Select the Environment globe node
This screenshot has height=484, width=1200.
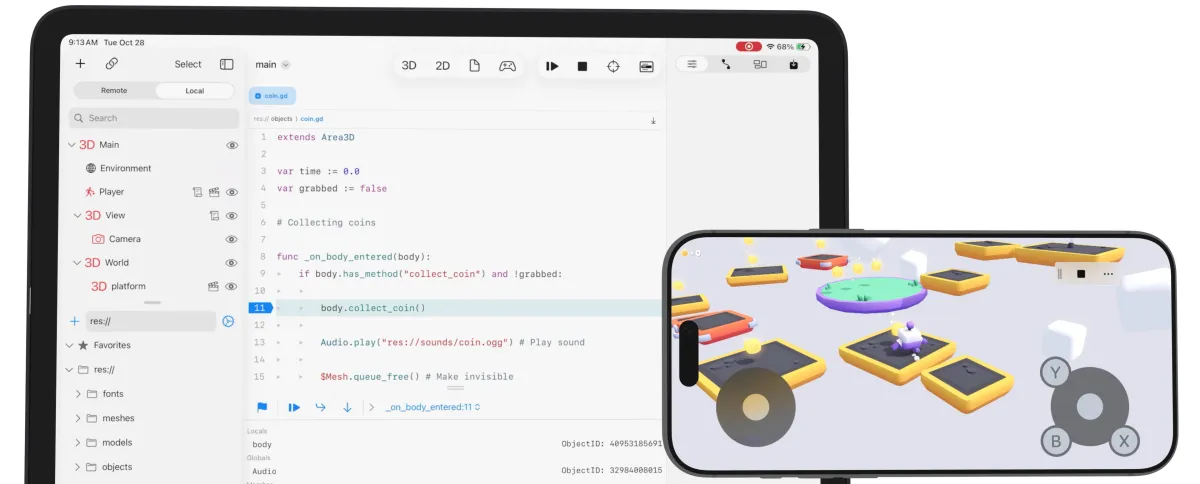[x=91, y=168]
